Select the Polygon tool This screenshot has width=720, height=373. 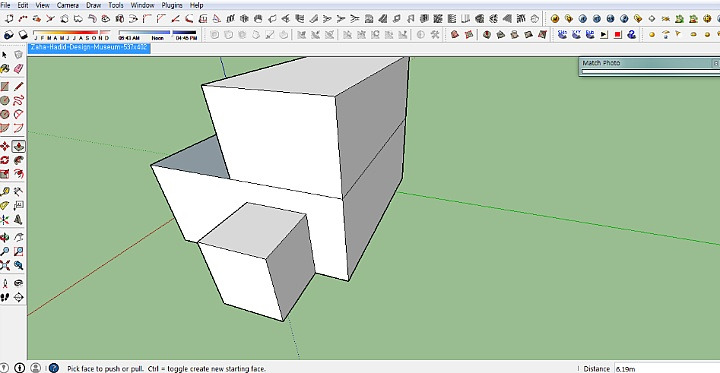5,114
